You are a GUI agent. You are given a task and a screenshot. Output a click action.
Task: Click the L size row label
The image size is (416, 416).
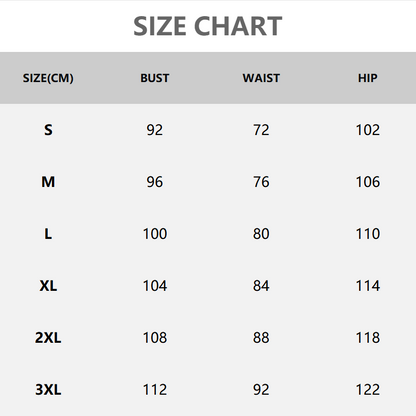pos(48,234)
